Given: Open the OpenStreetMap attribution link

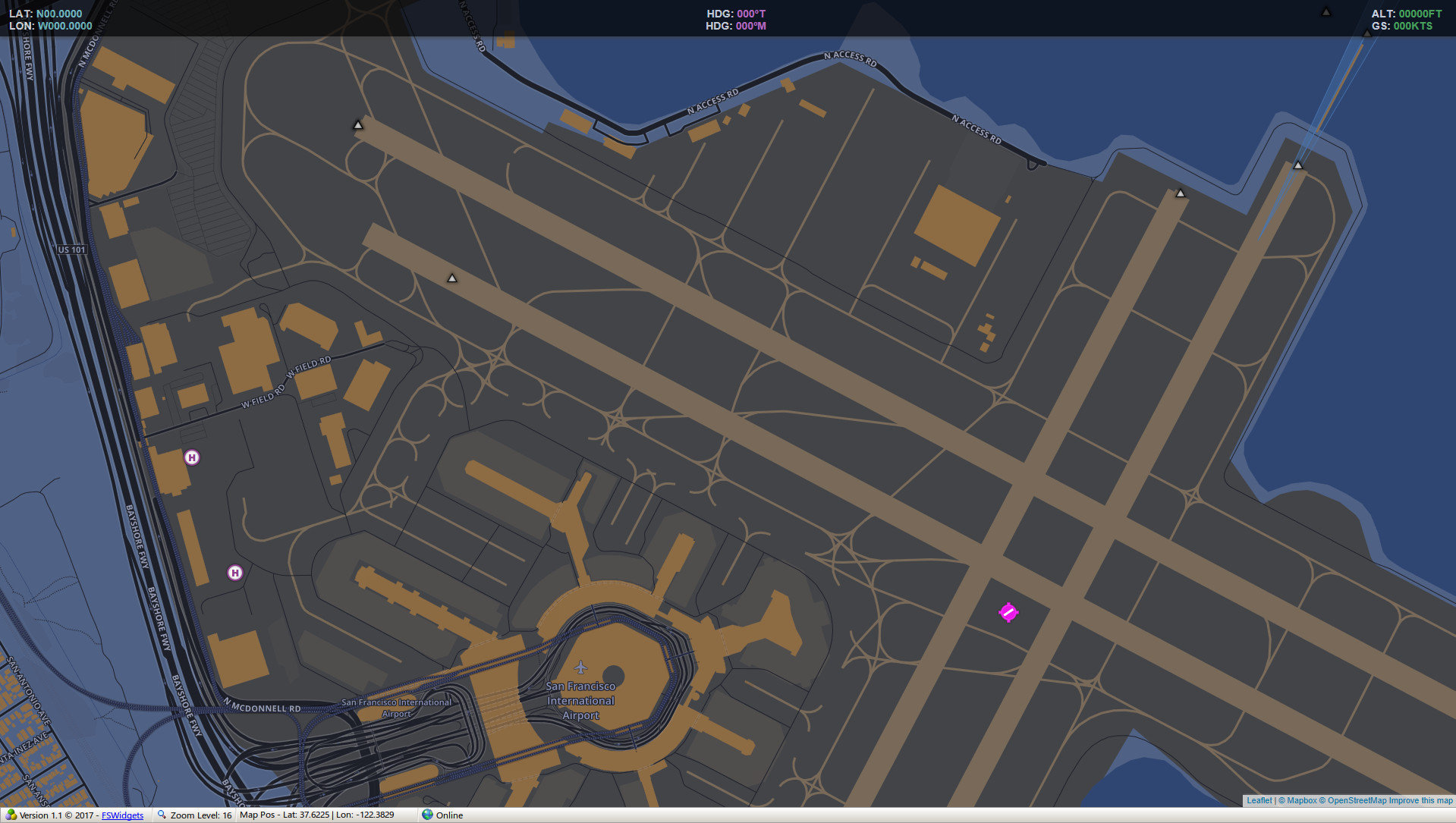Looking at the screenshot, I should [1356, 800].
